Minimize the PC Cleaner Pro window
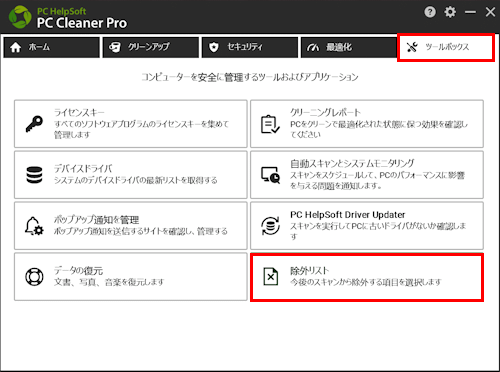This screenshot has width=500, height=372. 470,12
